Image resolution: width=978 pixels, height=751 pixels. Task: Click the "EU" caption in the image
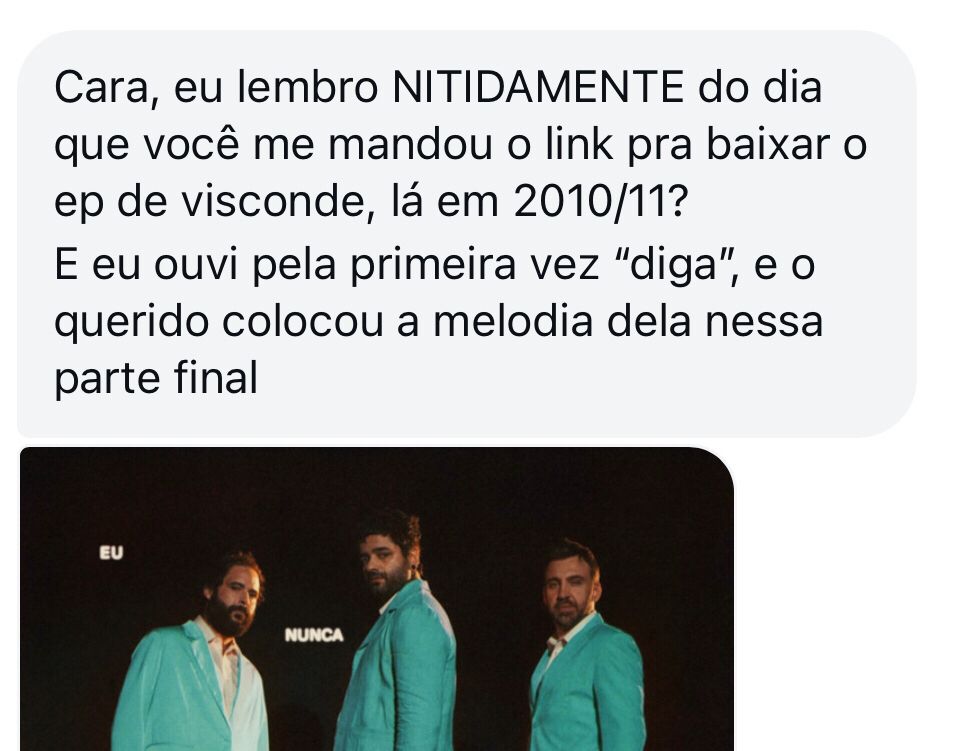point(112,553)
